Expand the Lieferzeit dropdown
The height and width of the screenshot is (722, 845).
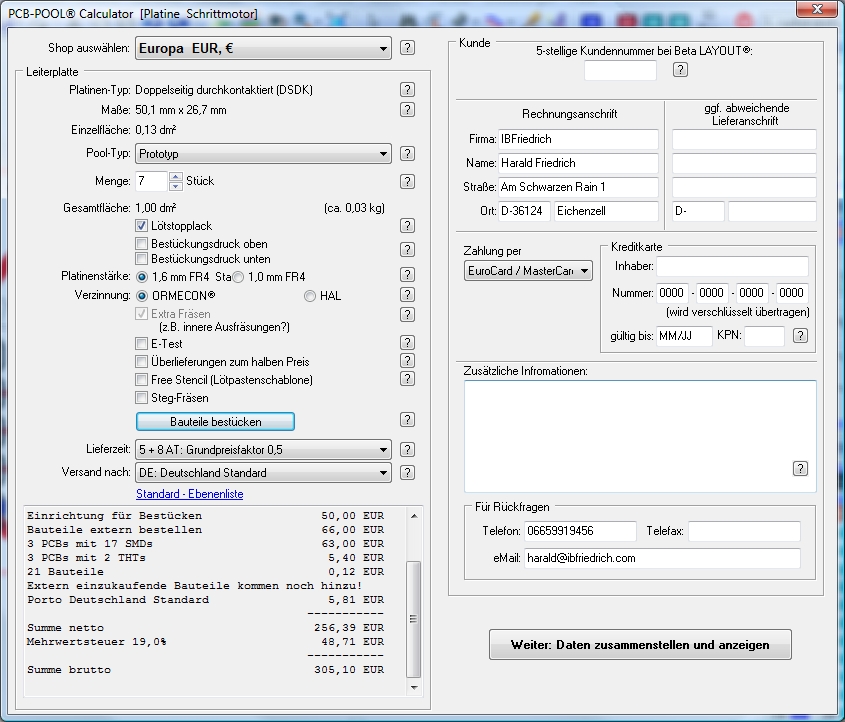click(263, 450)
